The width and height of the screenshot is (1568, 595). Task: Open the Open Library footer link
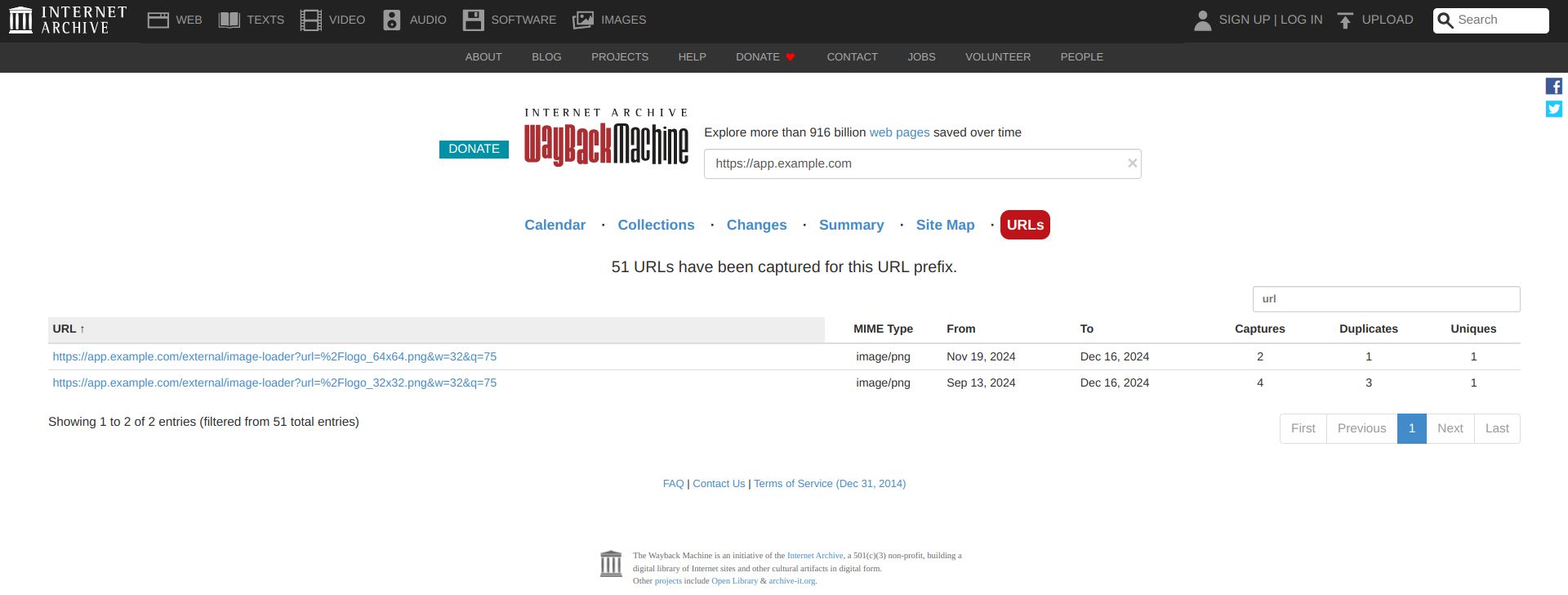(x=734, y=581)
